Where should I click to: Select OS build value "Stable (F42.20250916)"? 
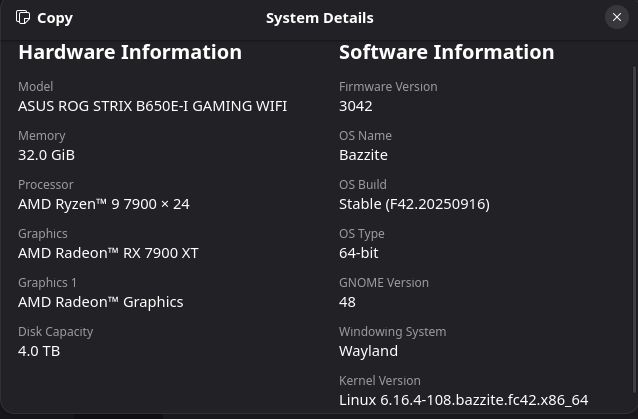click(x=414, y=204)
